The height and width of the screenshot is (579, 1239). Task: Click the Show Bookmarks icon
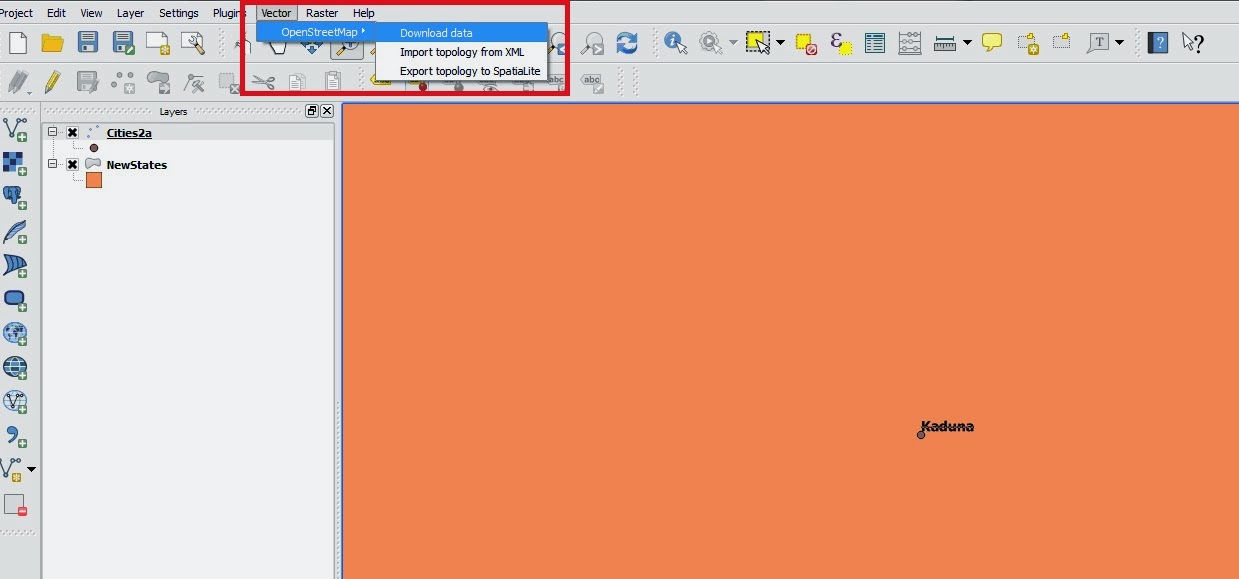pyautogui.click(x=1061, y=43)
